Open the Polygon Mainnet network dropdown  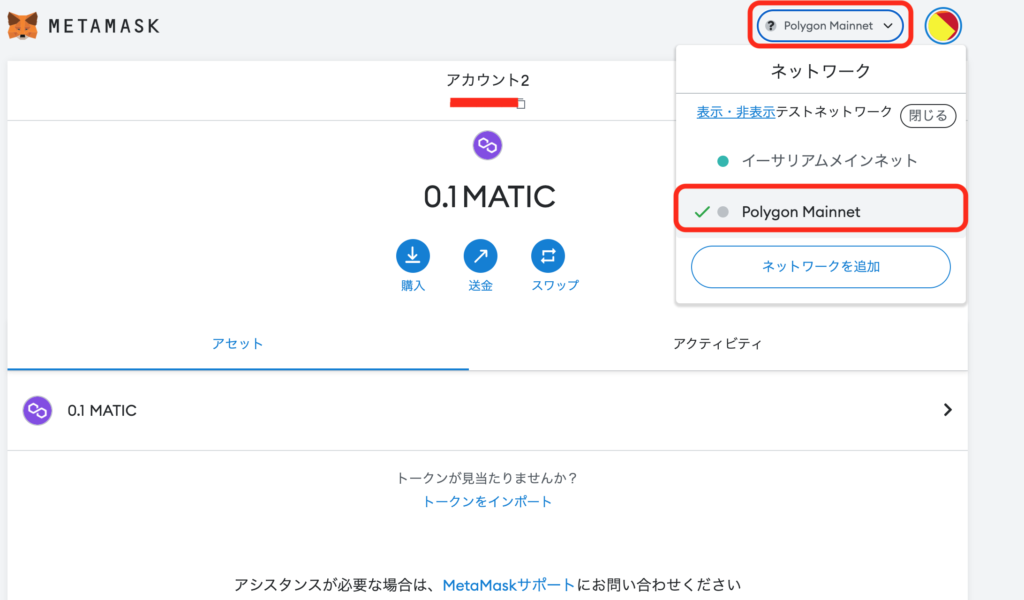[x=829, y=26]
